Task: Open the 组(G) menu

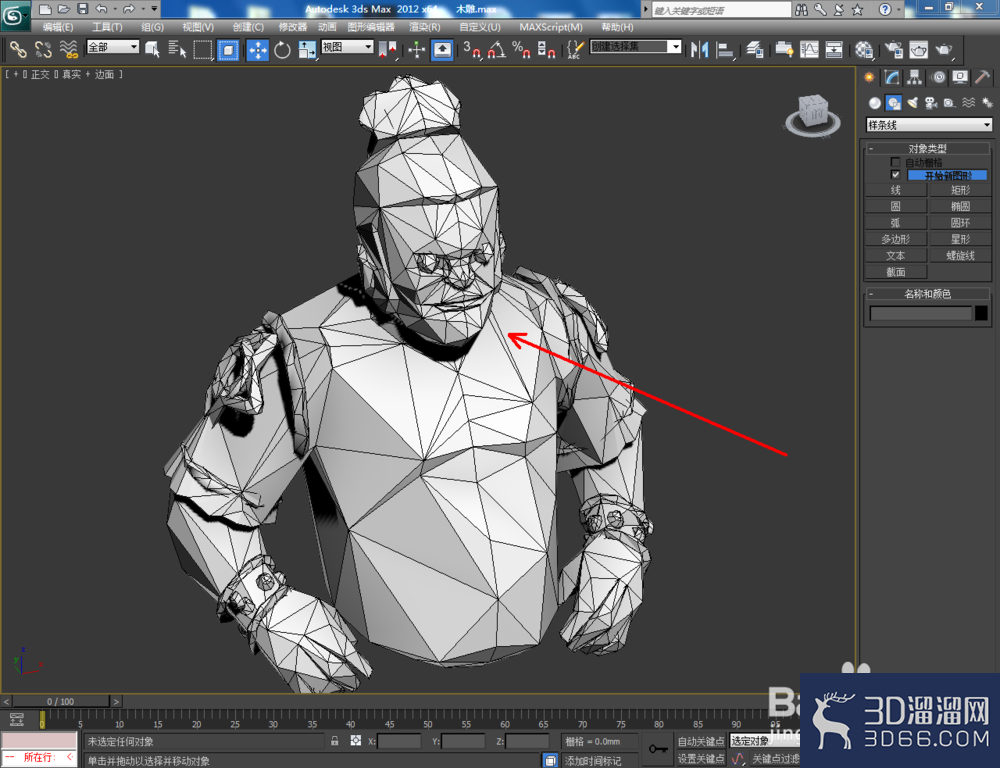Action: [152, 27]
